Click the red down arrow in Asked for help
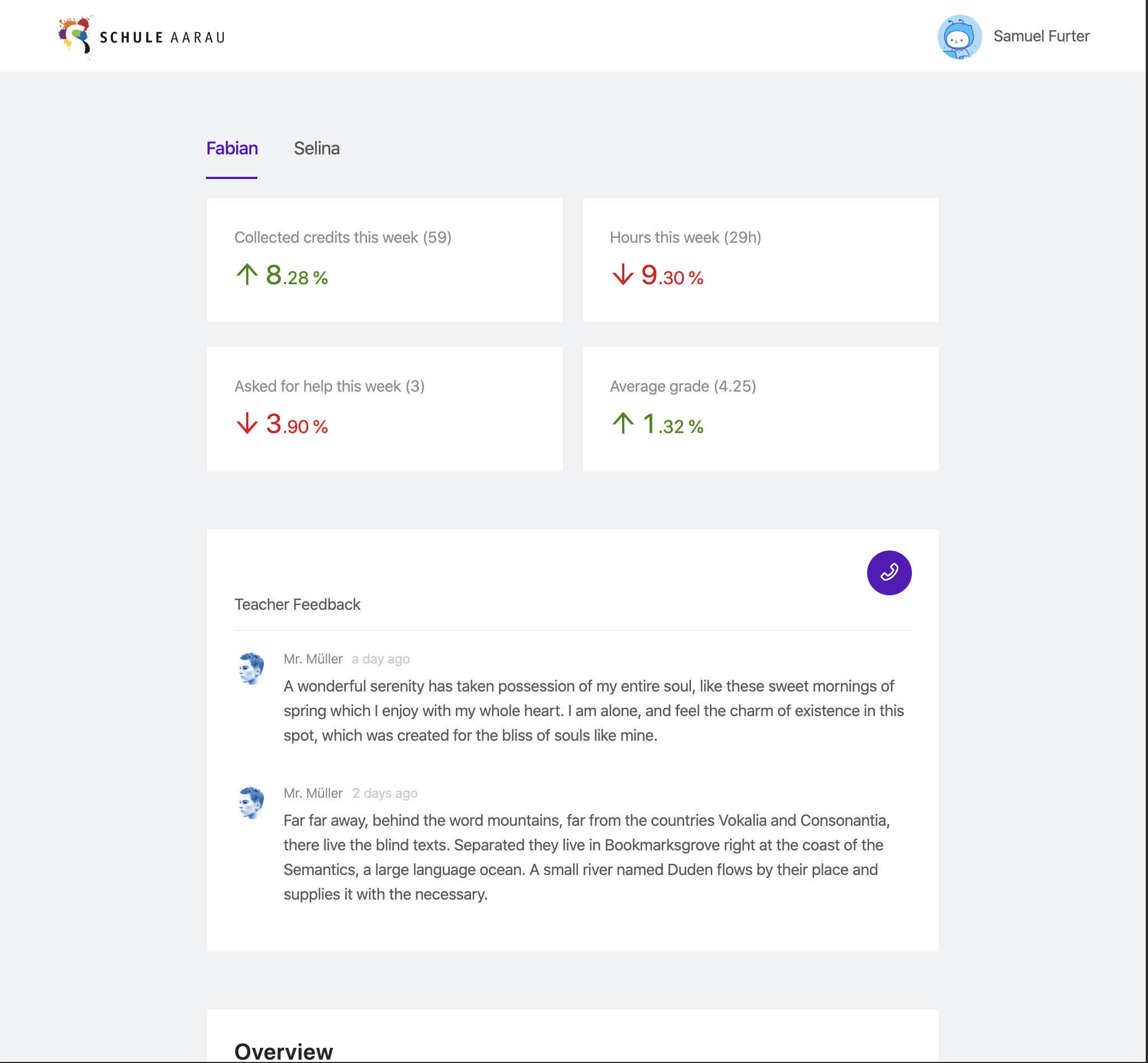1148x1063 pixels. coord(247,424)
